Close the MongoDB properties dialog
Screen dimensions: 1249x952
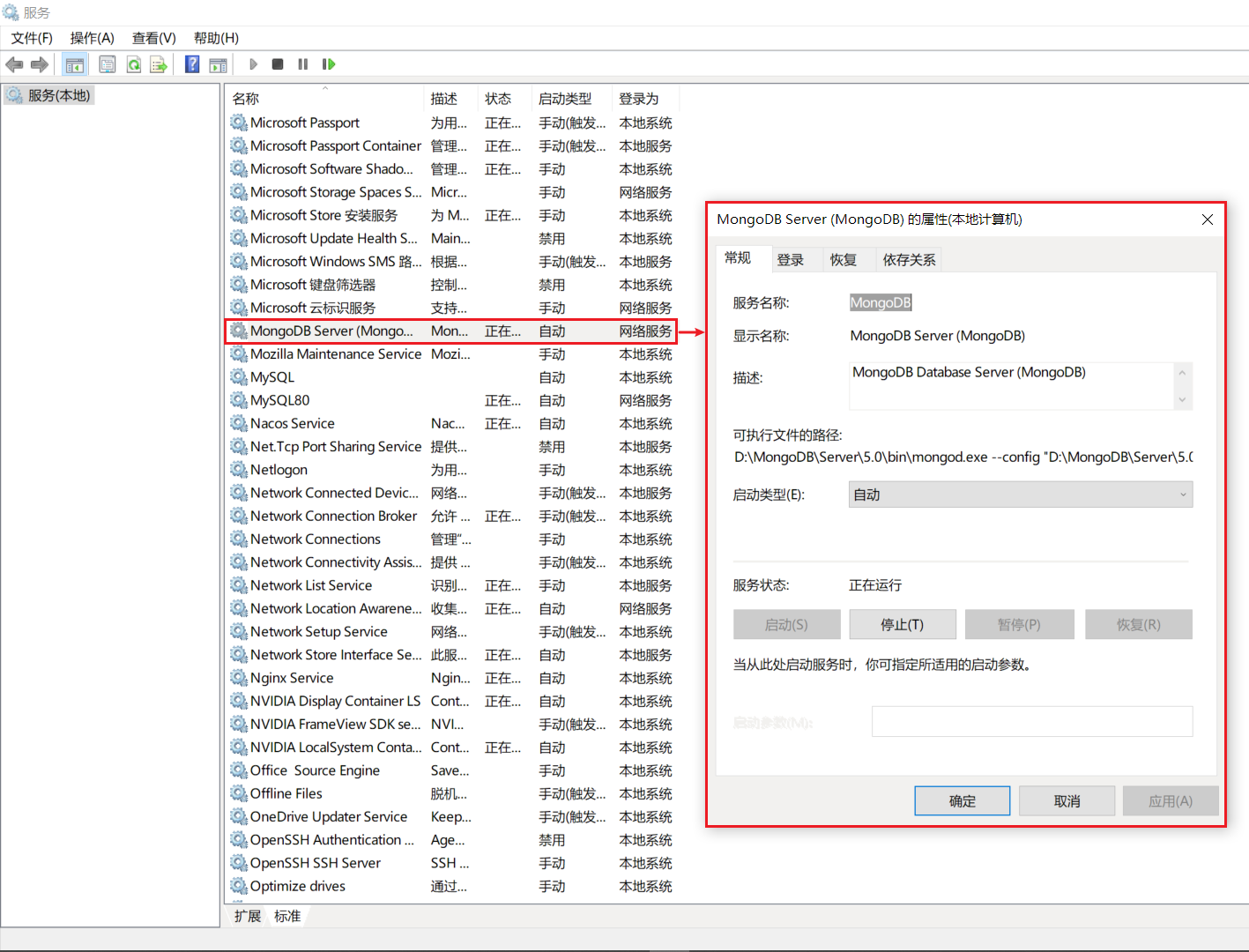point(1208,219)
